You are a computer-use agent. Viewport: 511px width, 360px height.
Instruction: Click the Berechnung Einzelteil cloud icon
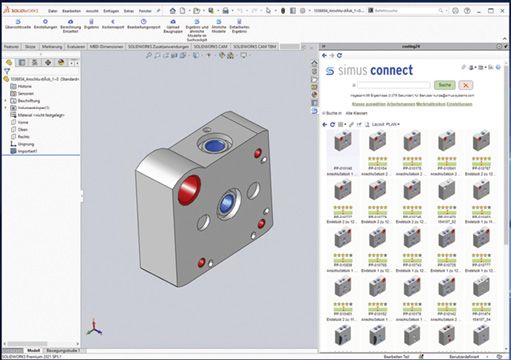(x=71, y=22)
